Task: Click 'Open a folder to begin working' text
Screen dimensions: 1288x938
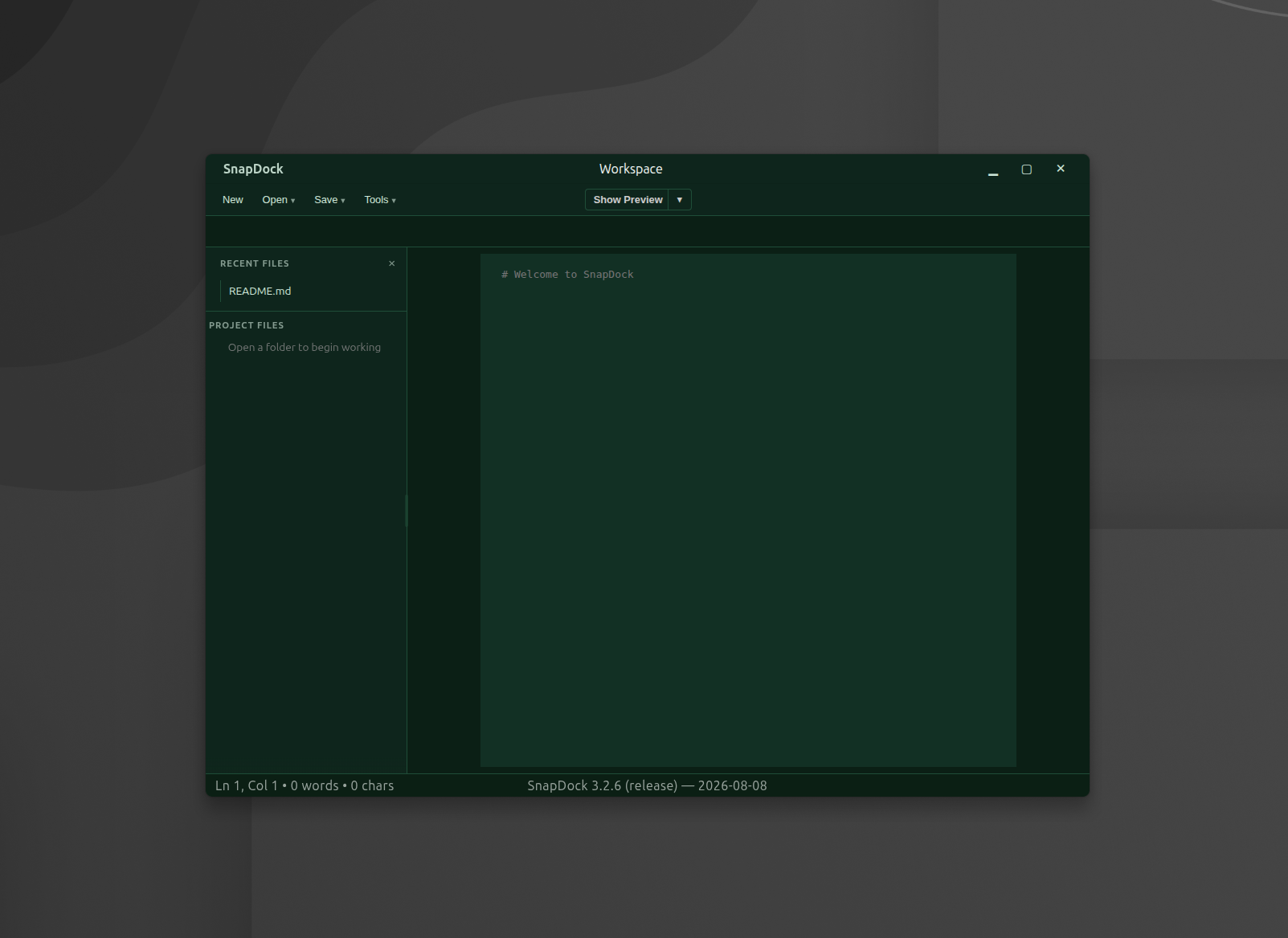Action: pyautogui.click(x=305, y=348)
